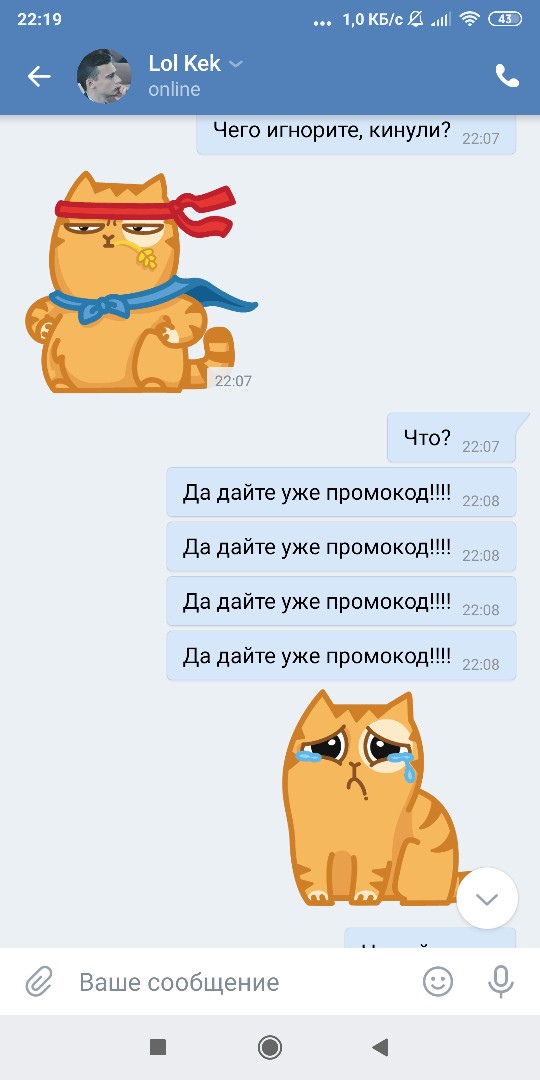Select the 'Что?' message bubble

[452, 438]
